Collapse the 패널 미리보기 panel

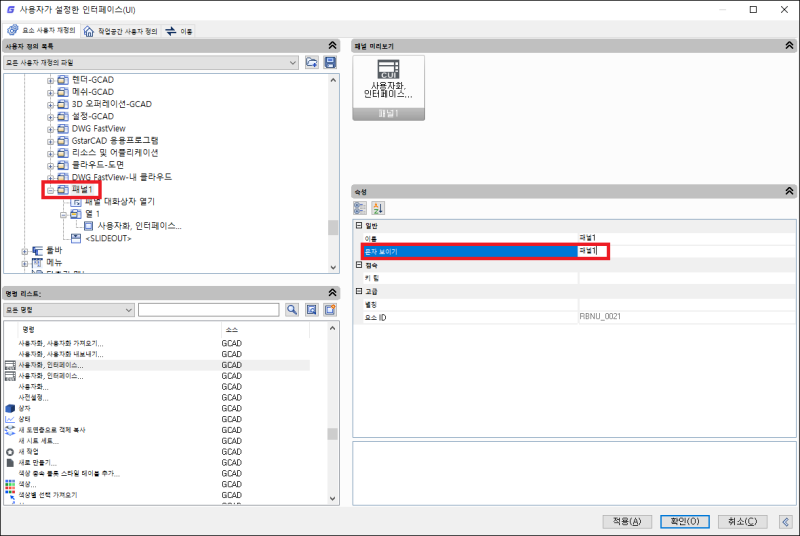point(789,46)
